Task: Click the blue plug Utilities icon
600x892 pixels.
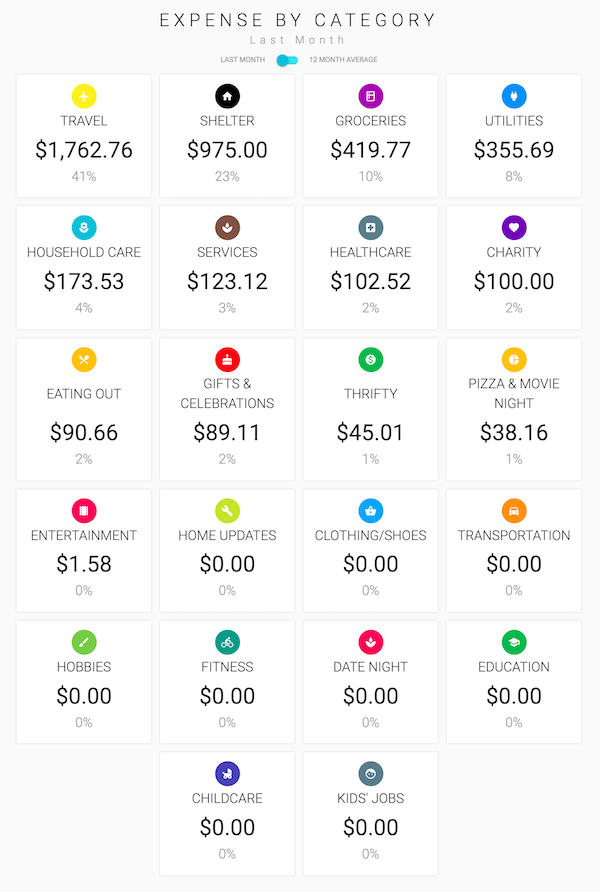Action: tap(514, 96)
